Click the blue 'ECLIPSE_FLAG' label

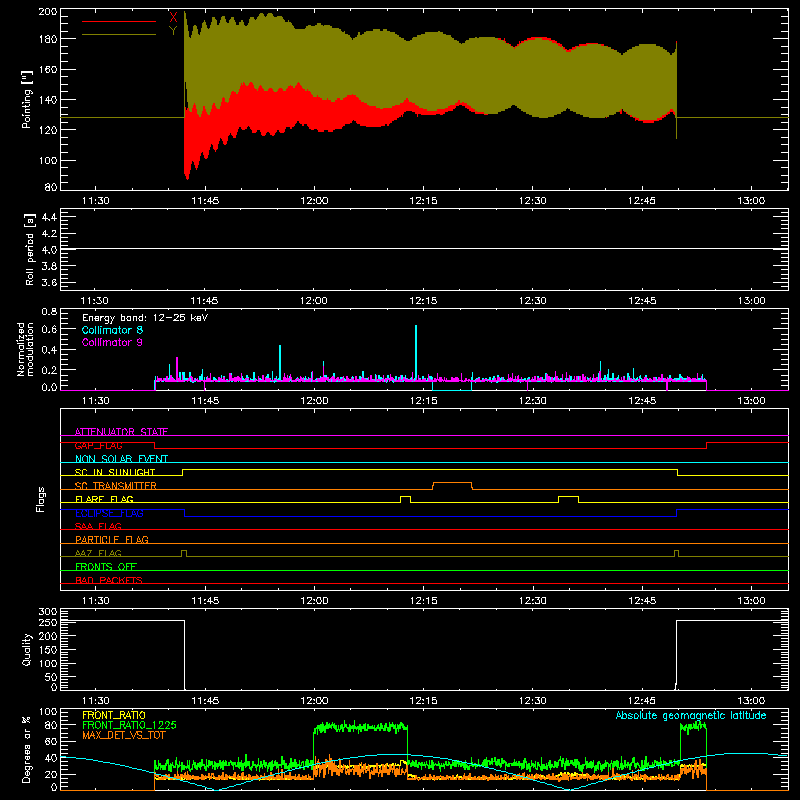coord(109,513)
